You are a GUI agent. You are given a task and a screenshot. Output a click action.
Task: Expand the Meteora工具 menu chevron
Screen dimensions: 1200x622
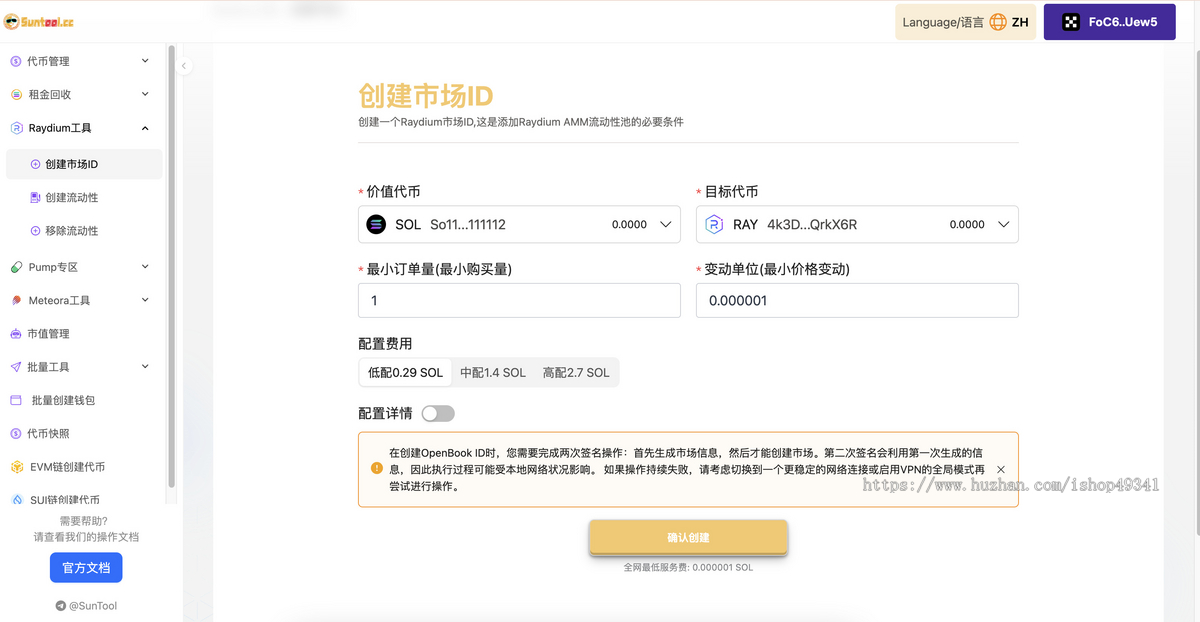(145, 300)
